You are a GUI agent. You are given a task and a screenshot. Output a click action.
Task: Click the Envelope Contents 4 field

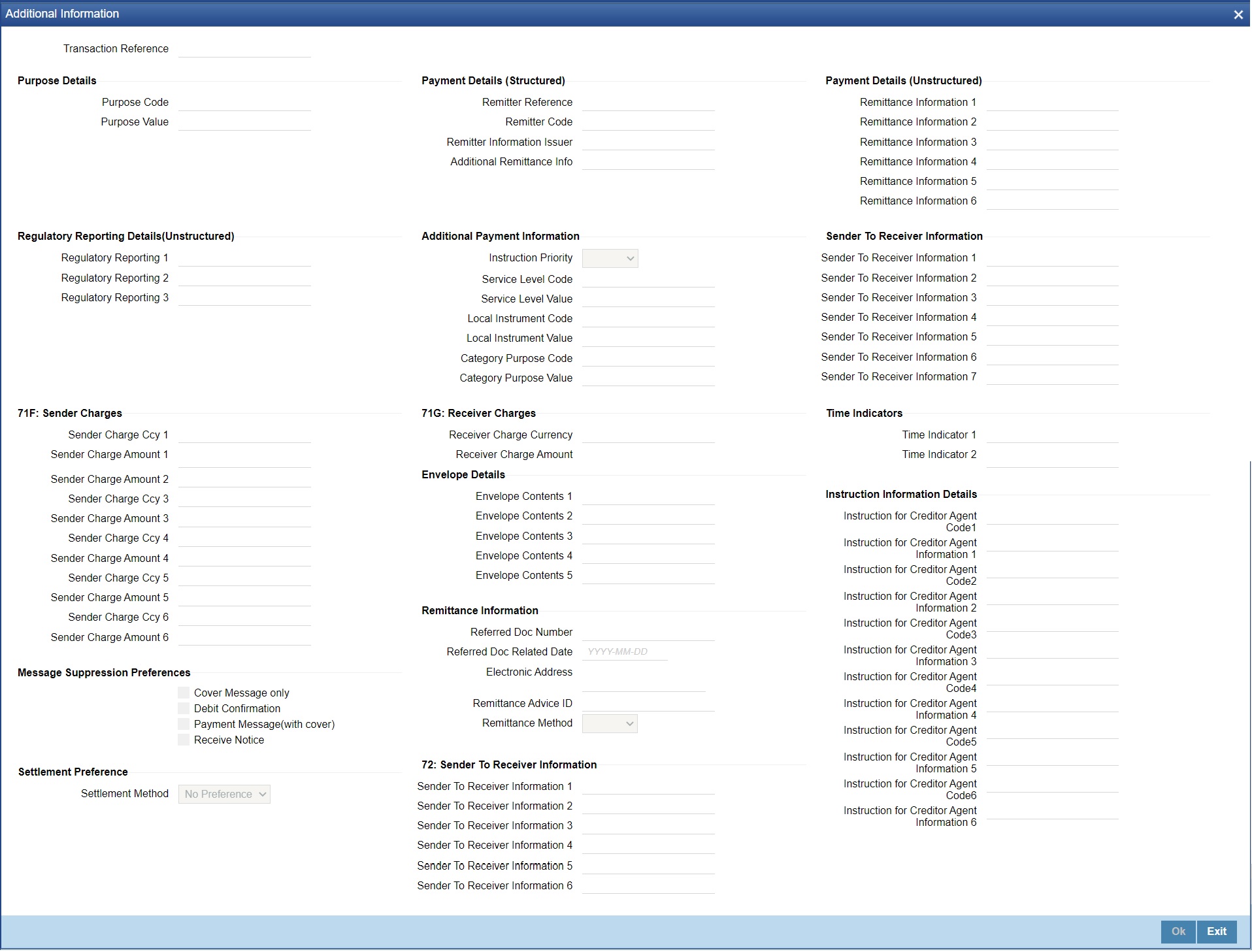point(648,555)
